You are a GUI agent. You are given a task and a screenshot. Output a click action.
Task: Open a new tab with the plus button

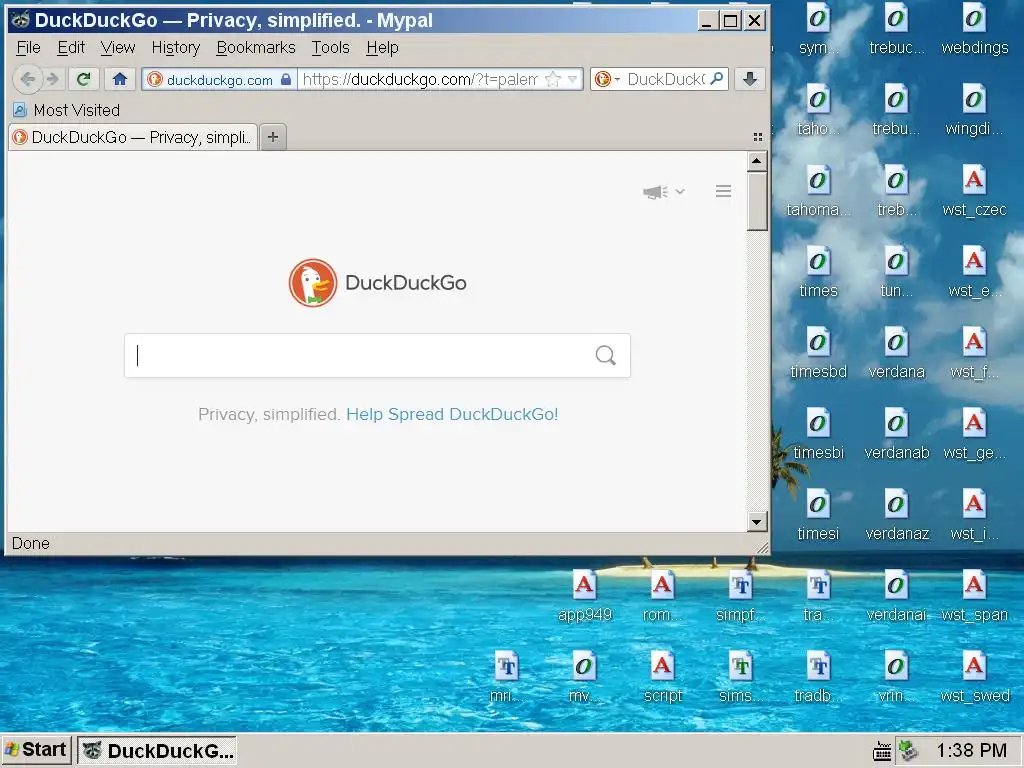coord(273,137)
